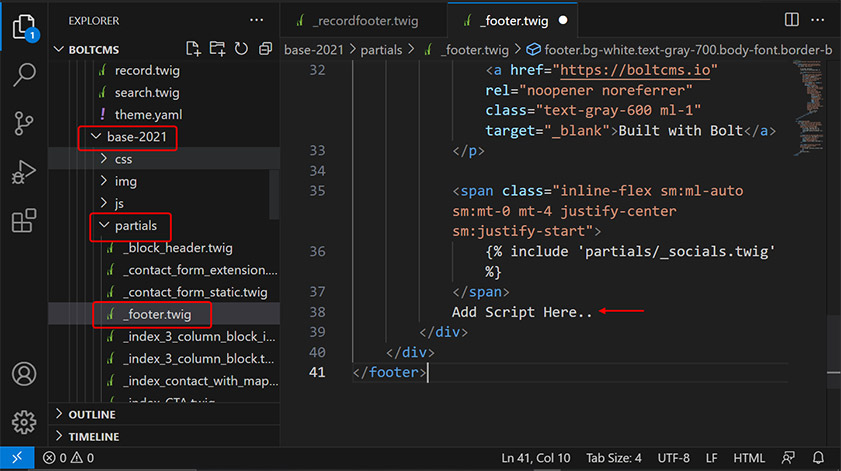Open the Extensions view icon
The image size is (841, 471).
[x=24, y=220]
